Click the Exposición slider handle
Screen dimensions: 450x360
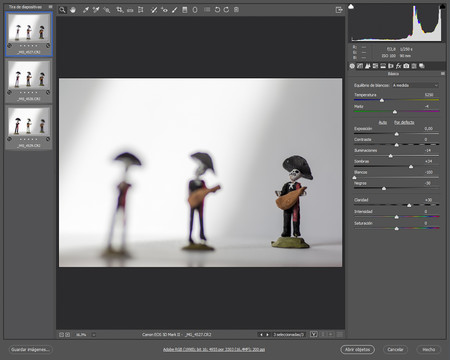397,134
